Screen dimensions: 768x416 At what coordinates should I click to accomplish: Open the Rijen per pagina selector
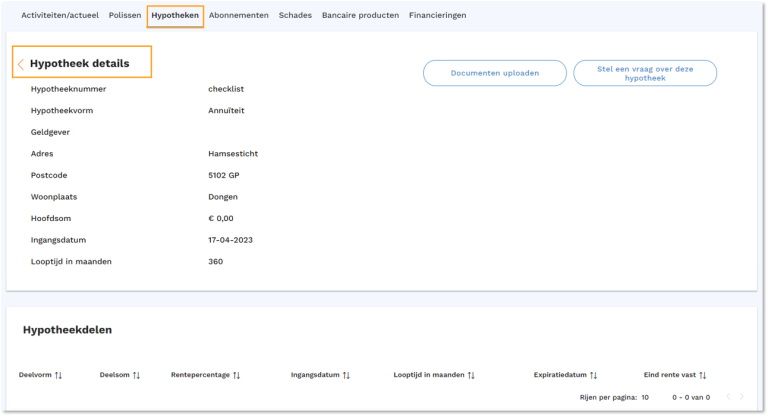pos(645,397)
